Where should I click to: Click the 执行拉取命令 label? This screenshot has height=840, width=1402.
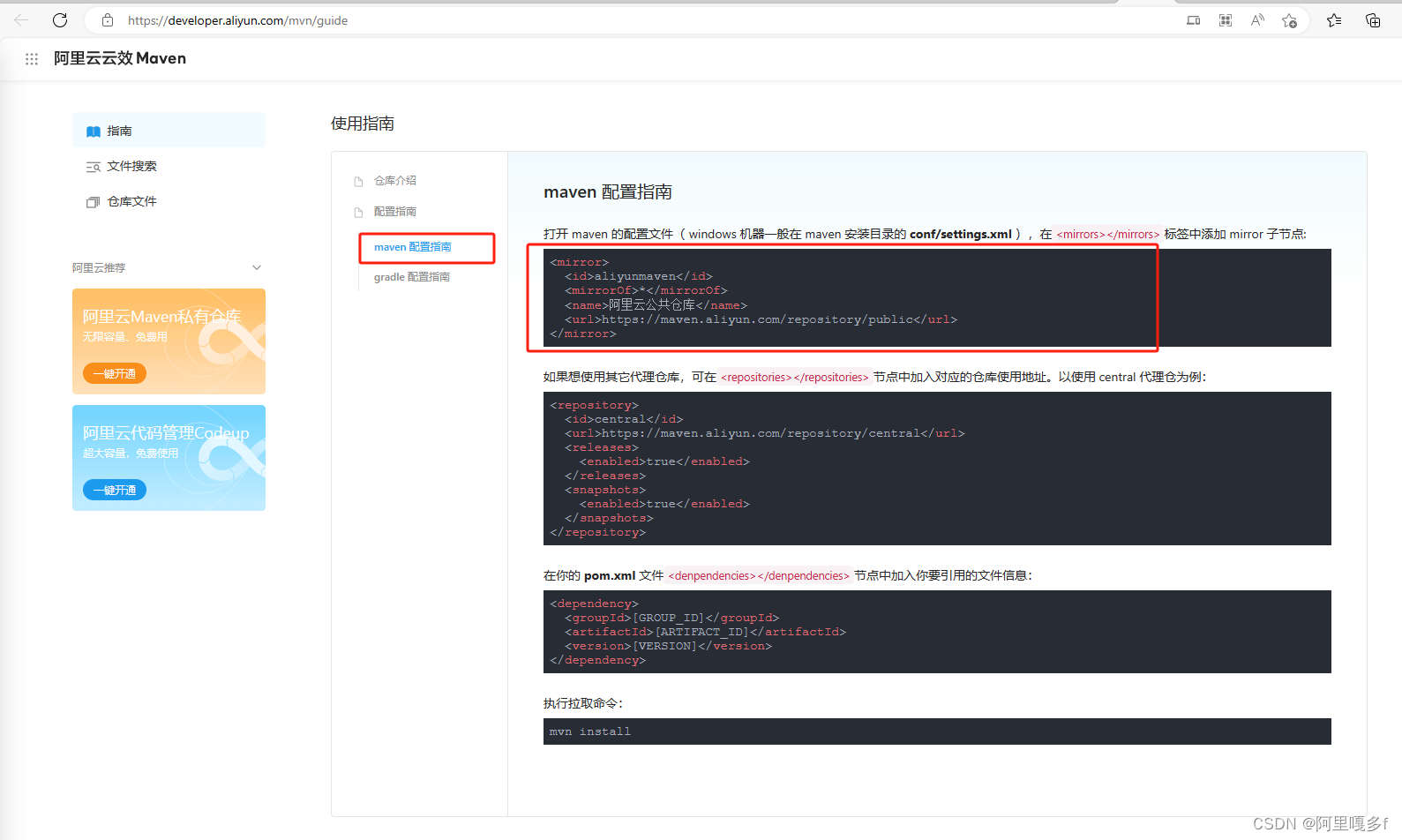coord(583,703)
